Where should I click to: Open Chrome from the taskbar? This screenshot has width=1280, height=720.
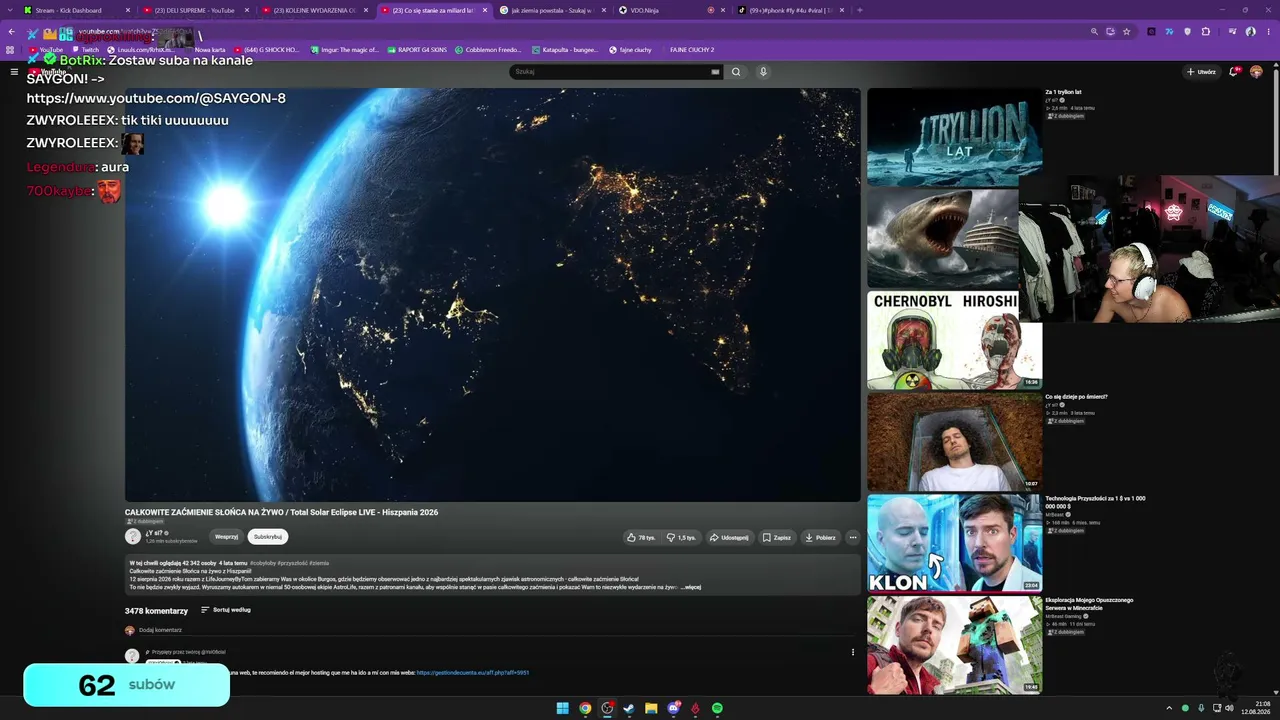pyautogui.click(x=585, y=708)
